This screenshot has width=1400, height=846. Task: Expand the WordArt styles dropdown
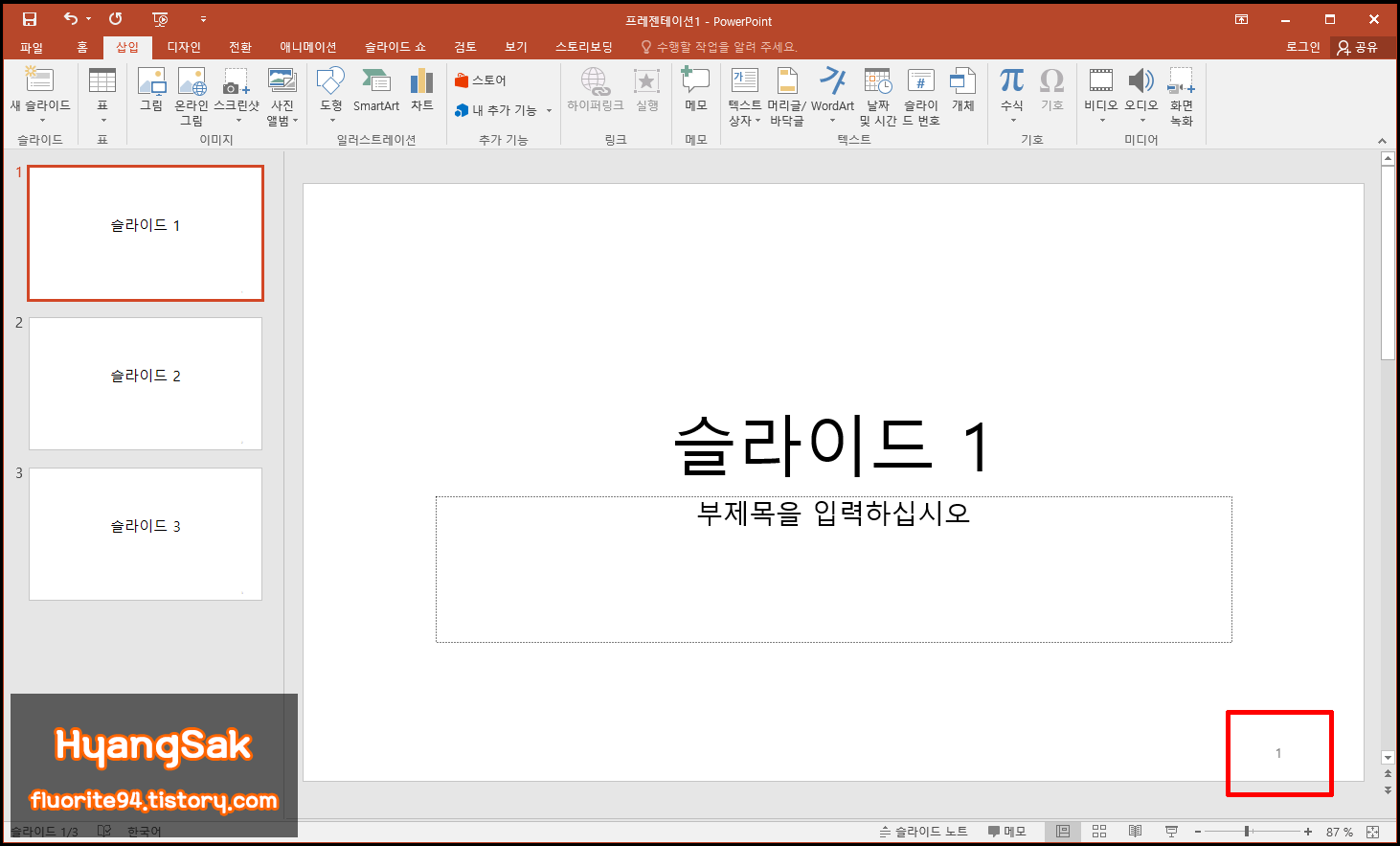(832, 121)
